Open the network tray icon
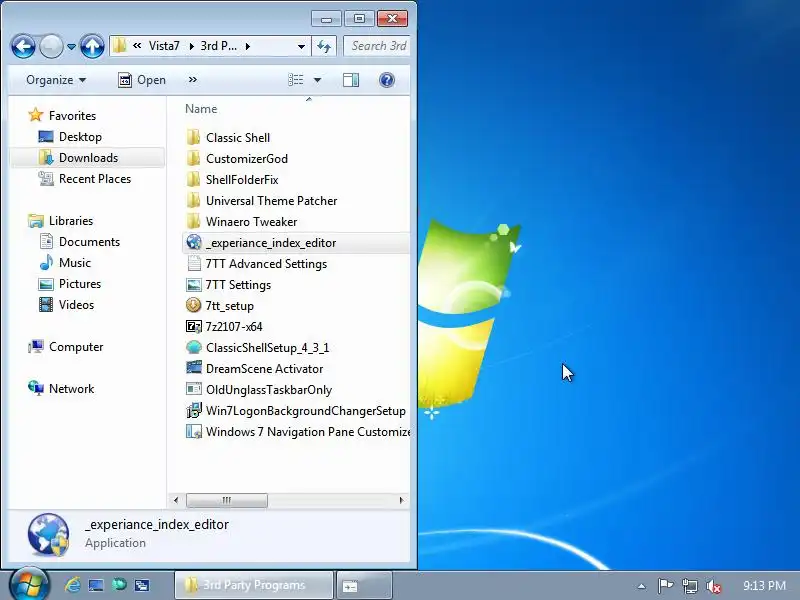Viewport: 800px width, 600px height. click(690, 586)
